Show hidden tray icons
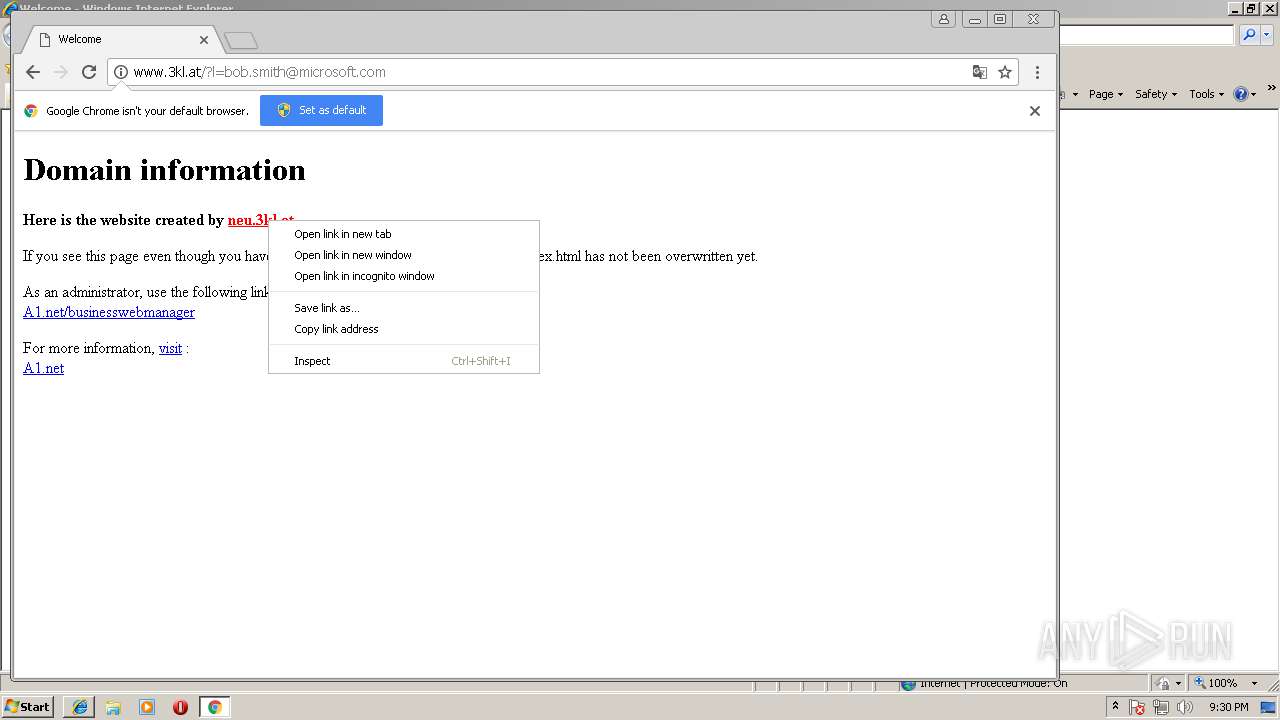This screenshot has width=1280, height=720. point(1115,707)
